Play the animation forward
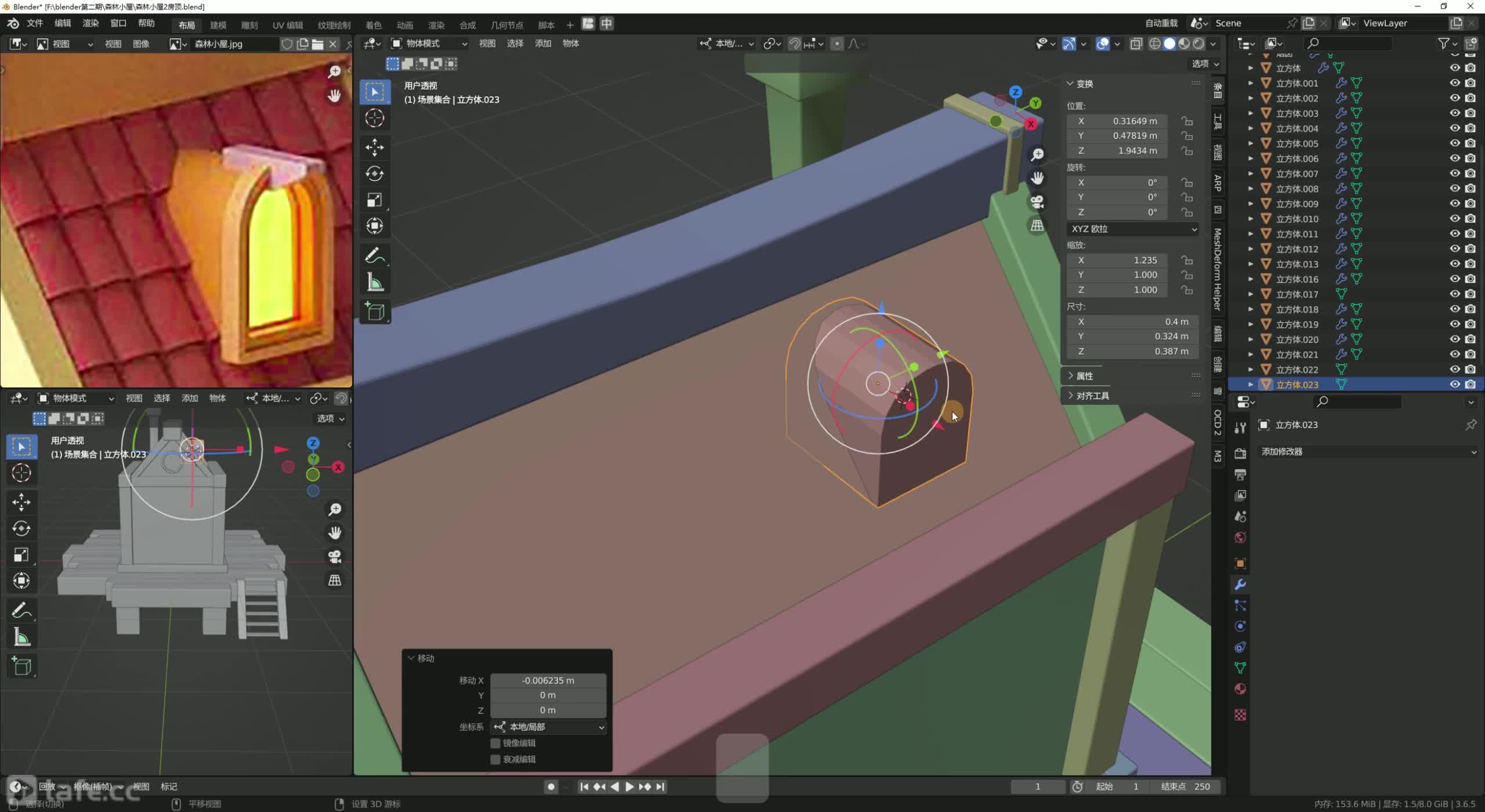The height and width of the screenshot is (812, 1485). pos(629,786)
